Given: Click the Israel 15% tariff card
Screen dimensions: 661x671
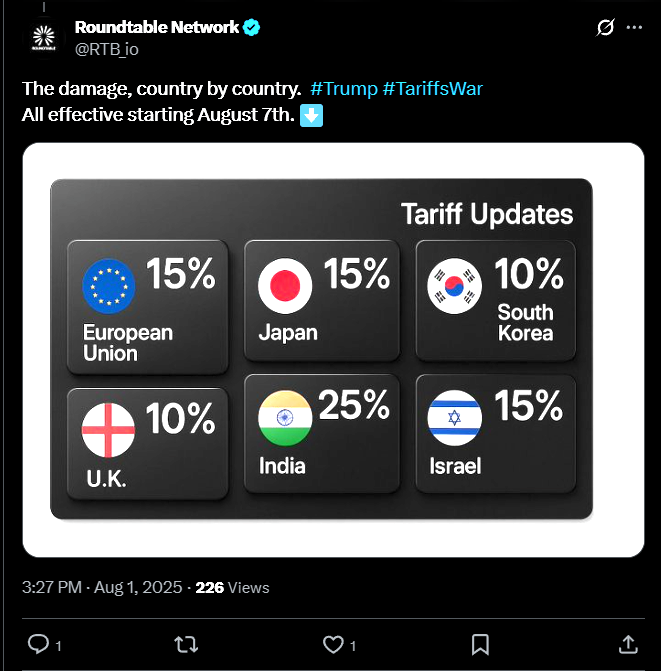Looking at the screenshot, I should coord(495,433).
